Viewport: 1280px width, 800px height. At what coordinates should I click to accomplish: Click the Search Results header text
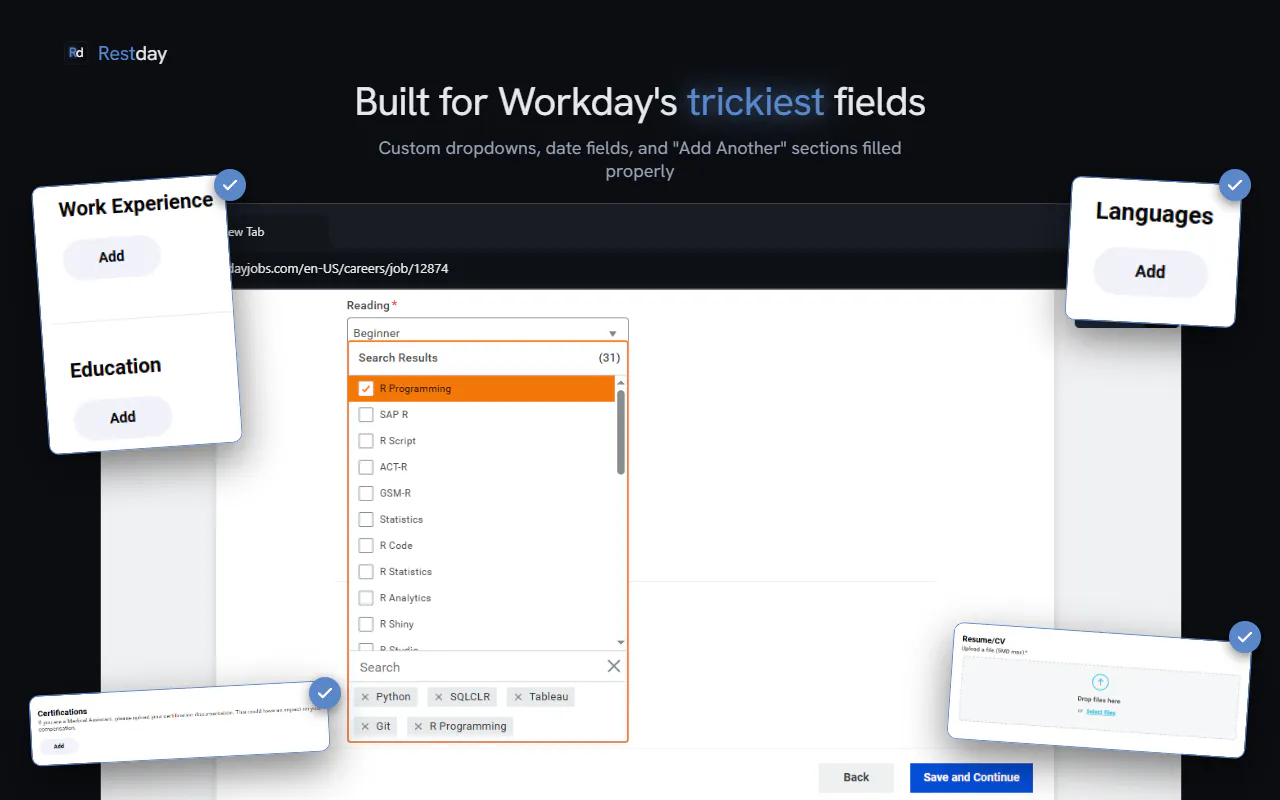tap(398, 357)
